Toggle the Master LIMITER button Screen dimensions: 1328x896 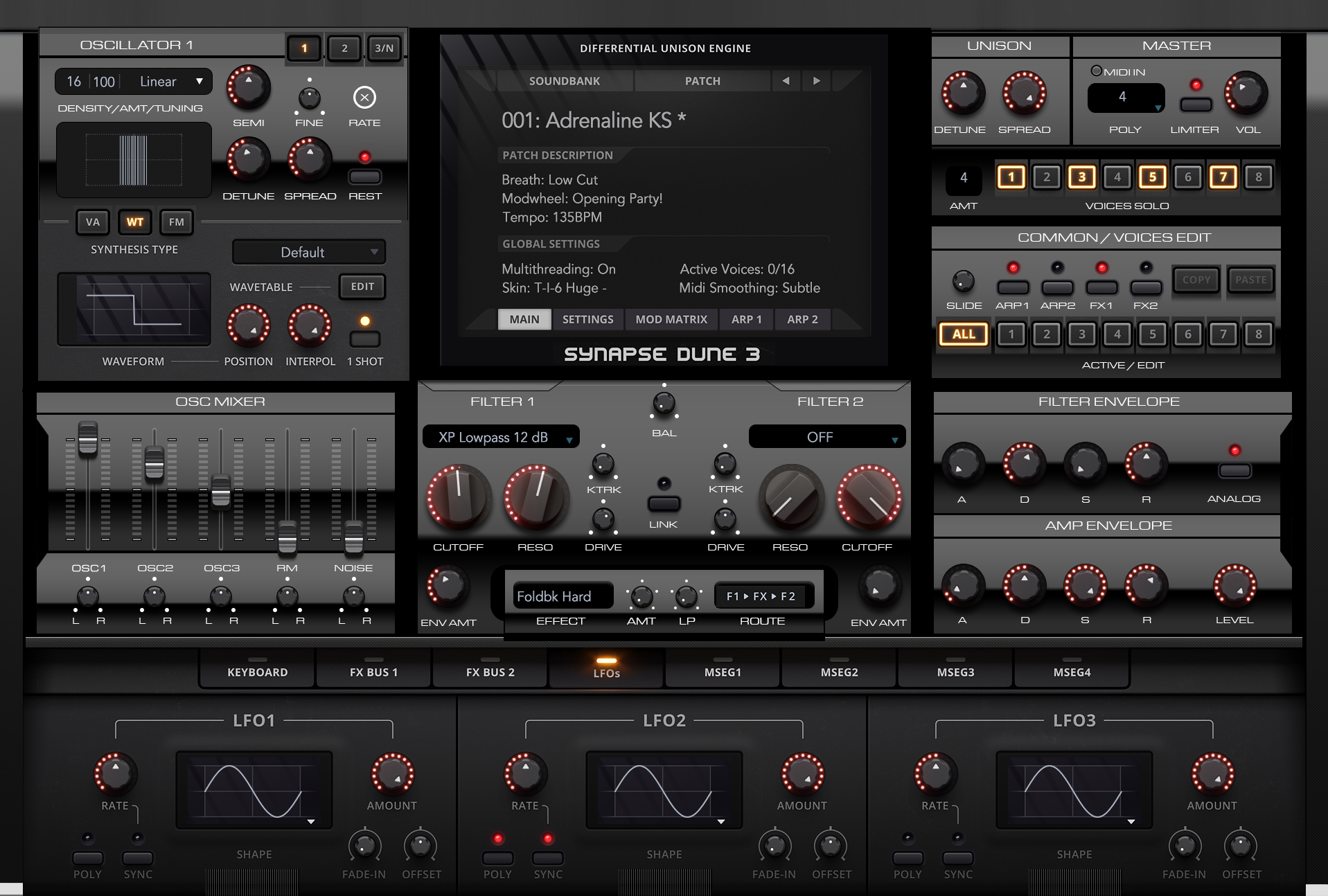coord(1196,105)
